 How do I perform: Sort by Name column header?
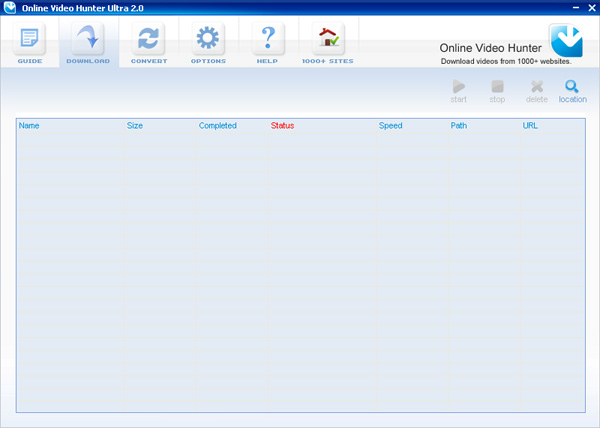[x=29, y=125]
